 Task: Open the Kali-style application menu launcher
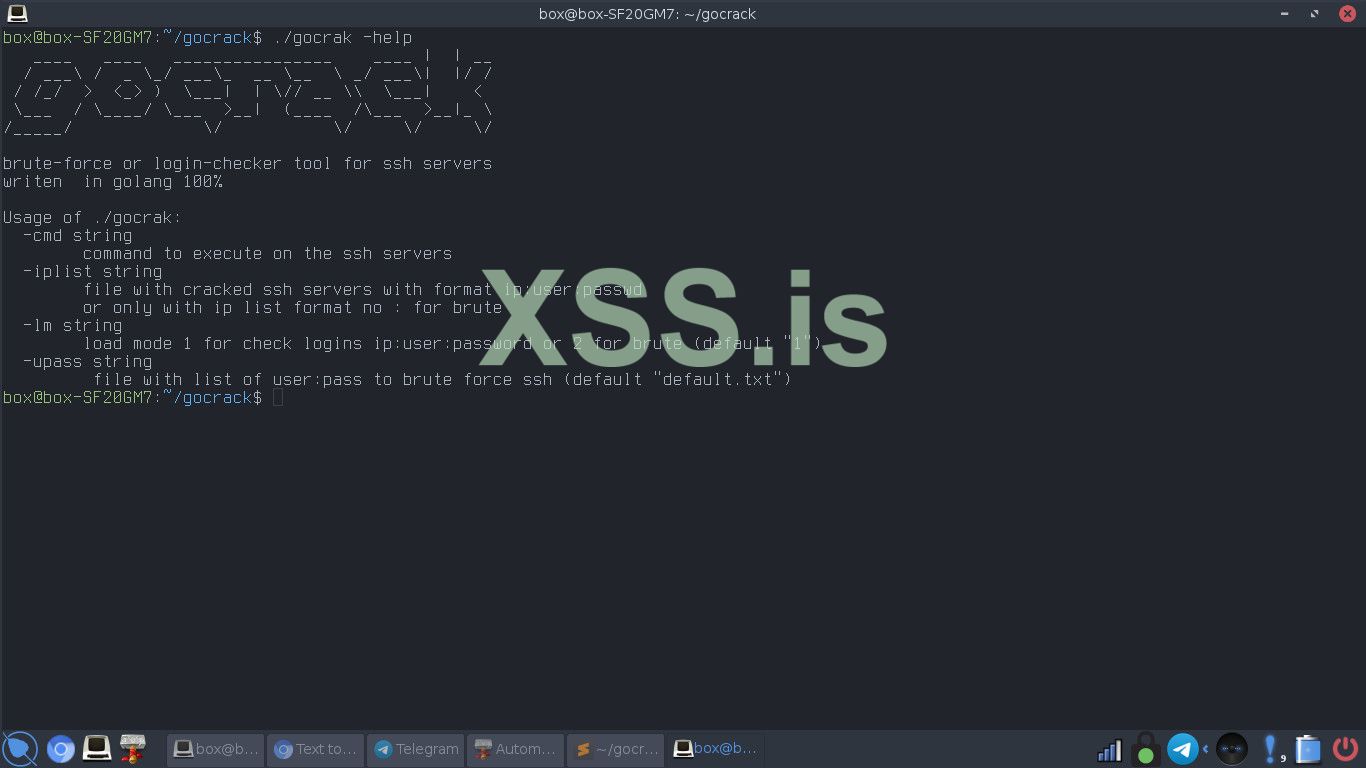(x=19, y=749)
